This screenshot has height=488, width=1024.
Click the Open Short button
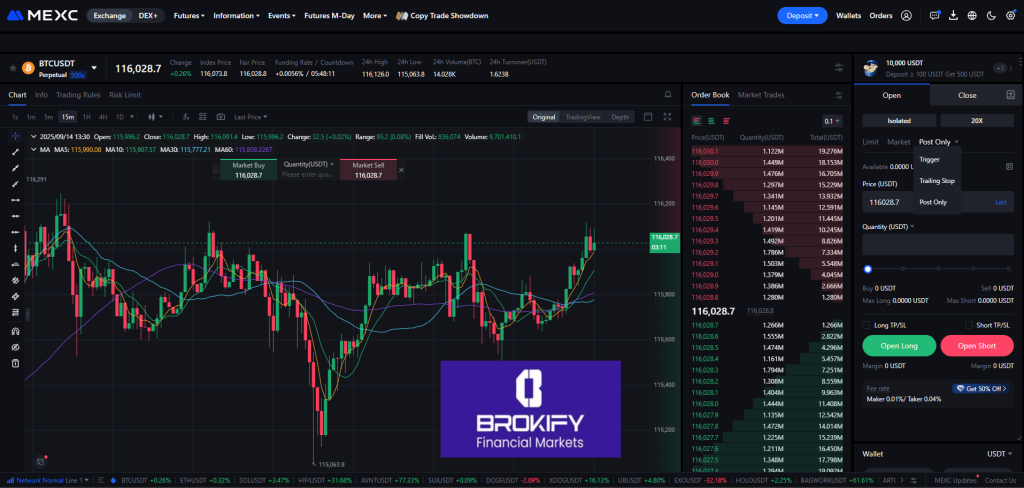pos(976,346)
